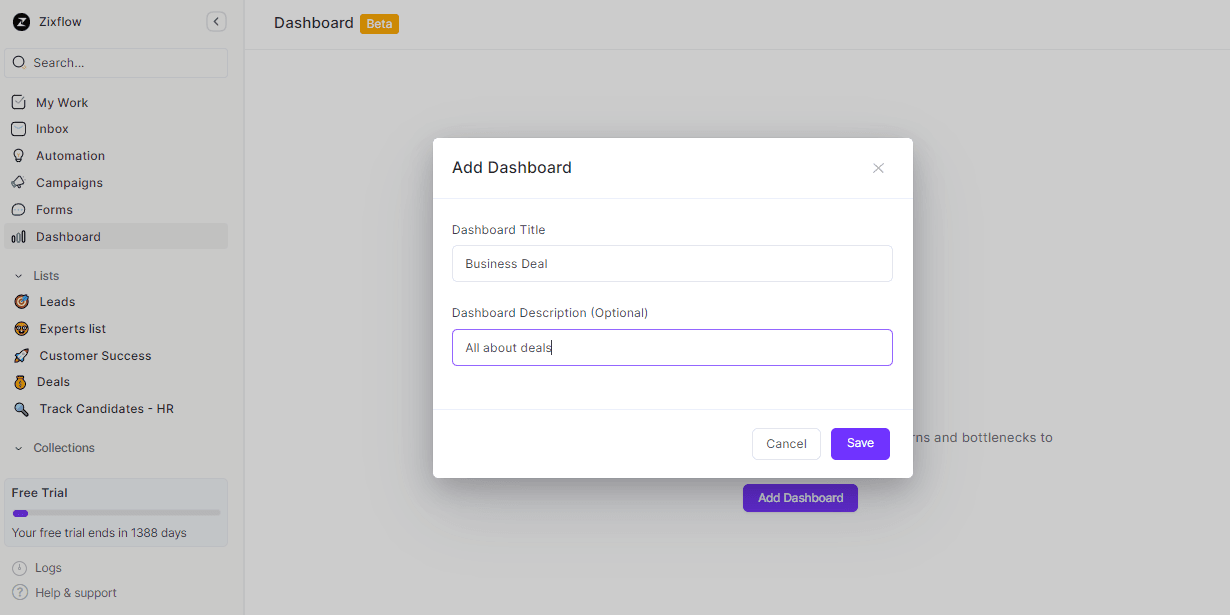Click the Zixflow logo icon
Viewport: 1230px width, 615px height.
[x=21, y=21]
